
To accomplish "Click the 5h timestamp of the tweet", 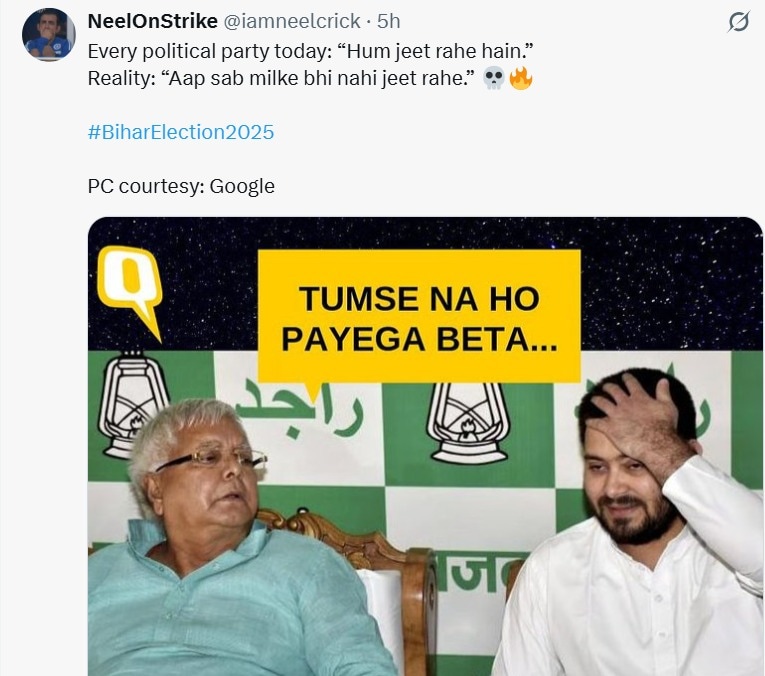I will click(389, 22).
